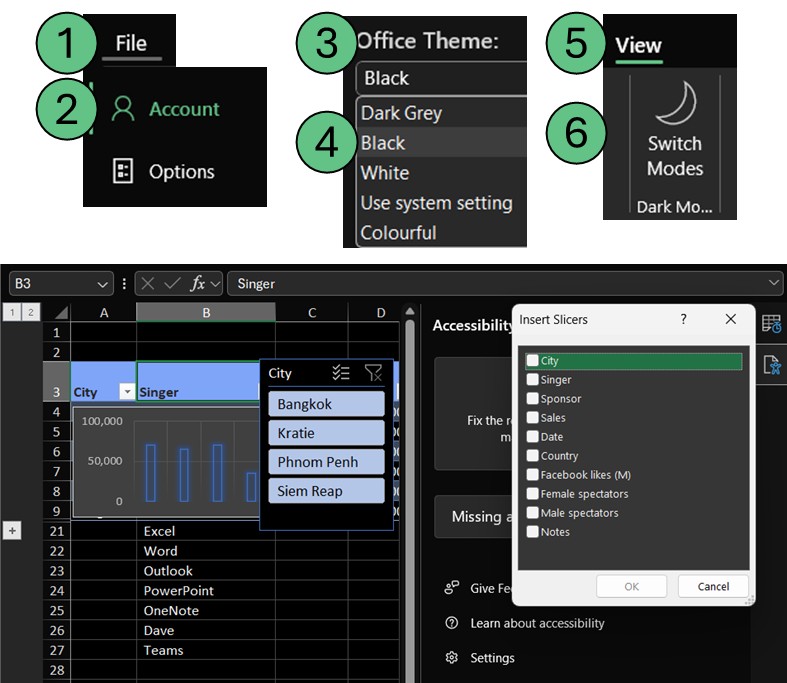
Task: Click the formula bar enter checkmark icon
Action: (172, 284)
